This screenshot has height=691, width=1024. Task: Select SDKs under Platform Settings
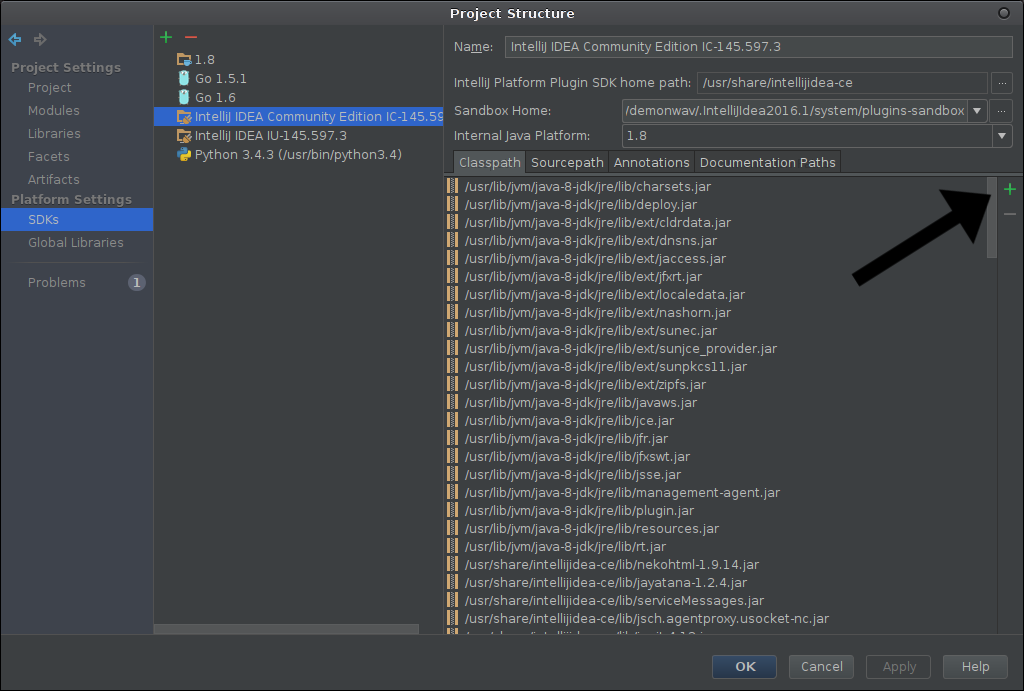(77, 219)
